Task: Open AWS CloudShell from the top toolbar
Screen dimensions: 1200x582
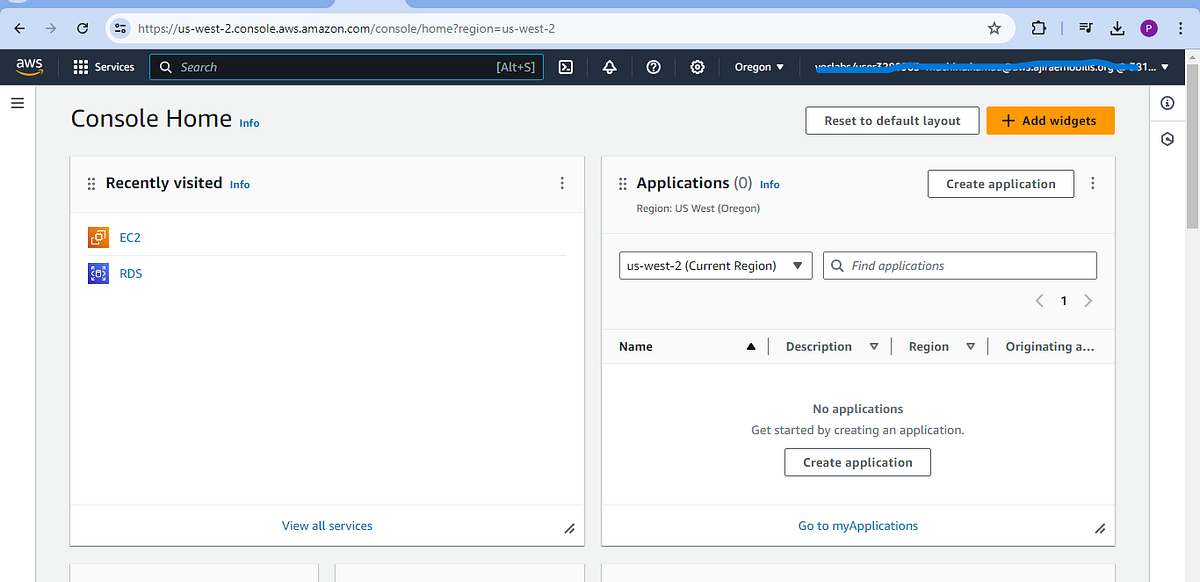Action: click(x=566, y=66)
